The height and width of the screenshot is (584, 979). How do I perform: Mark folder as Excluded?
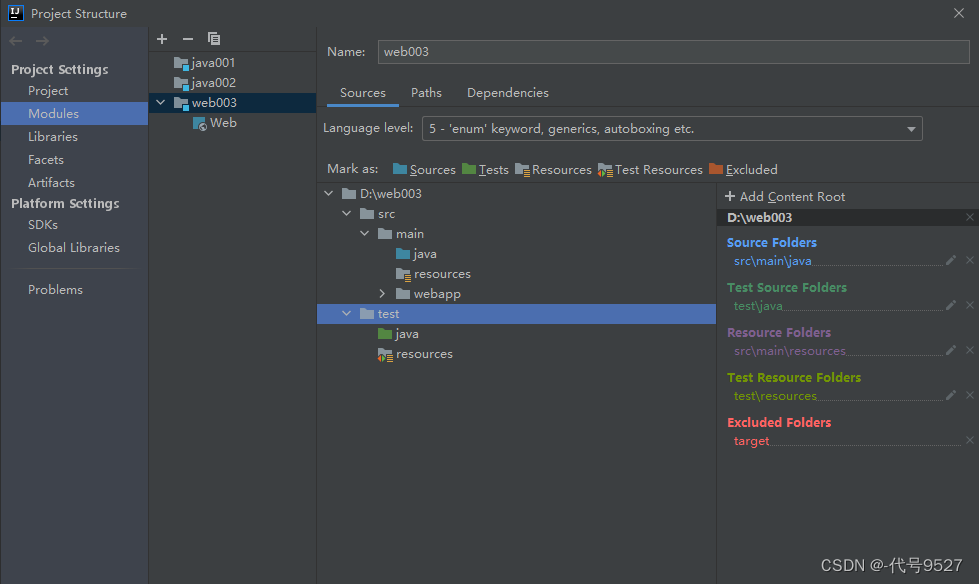coord(743,170)
